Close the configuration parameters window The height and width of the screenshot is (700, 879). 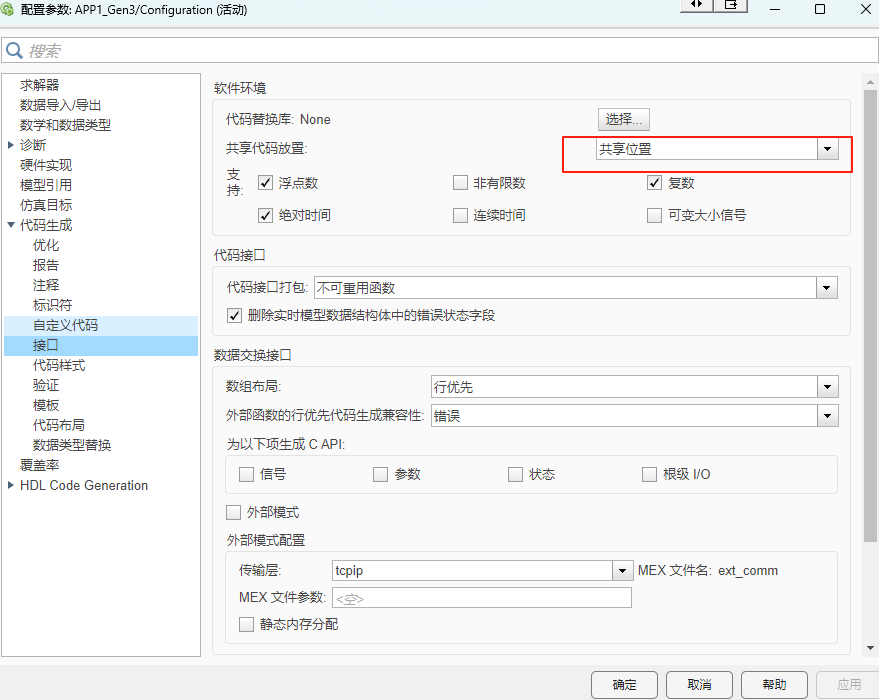[866, 9]
